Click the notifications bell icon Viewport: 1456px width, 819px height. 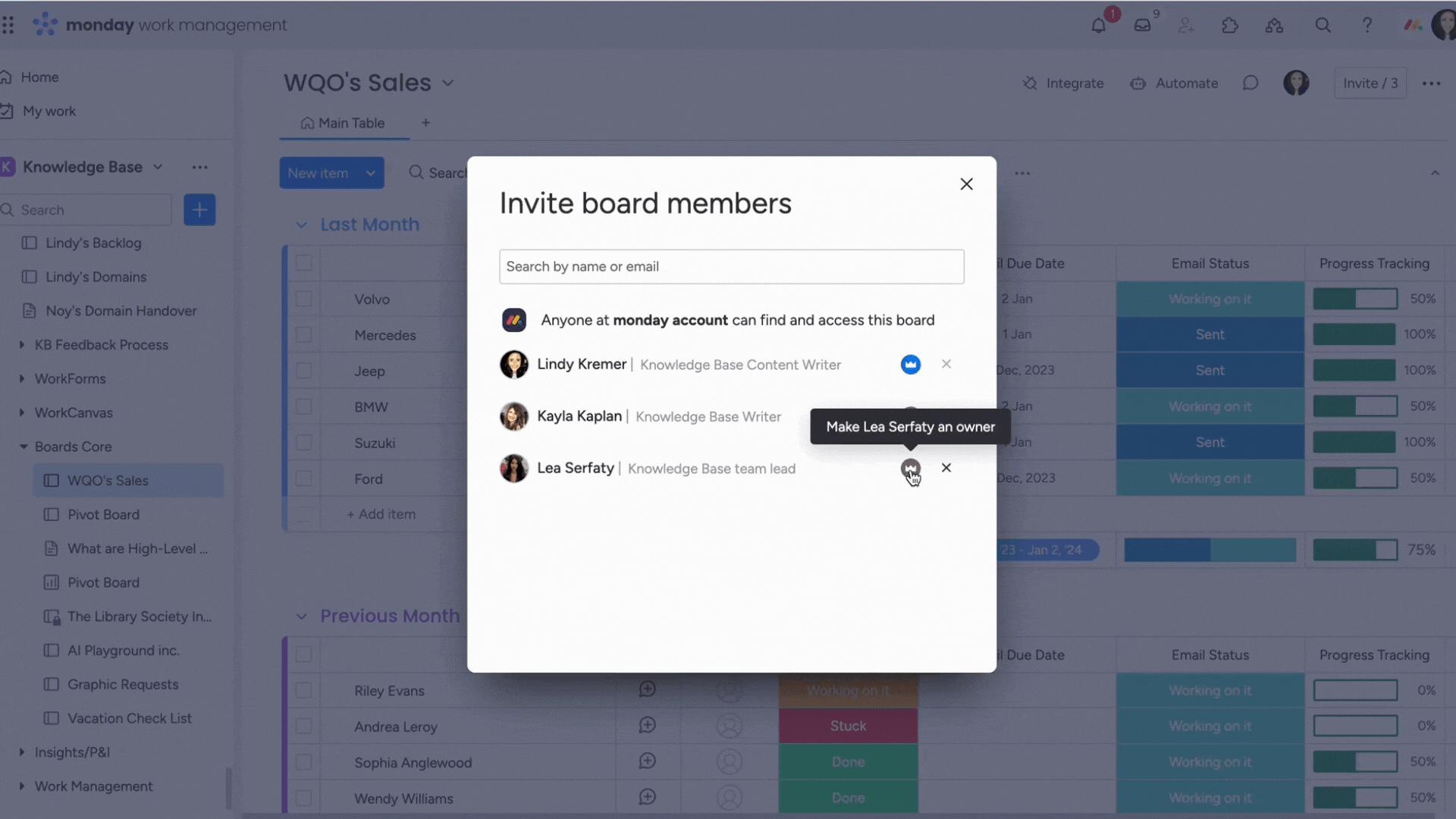(x=1098, y=24)
